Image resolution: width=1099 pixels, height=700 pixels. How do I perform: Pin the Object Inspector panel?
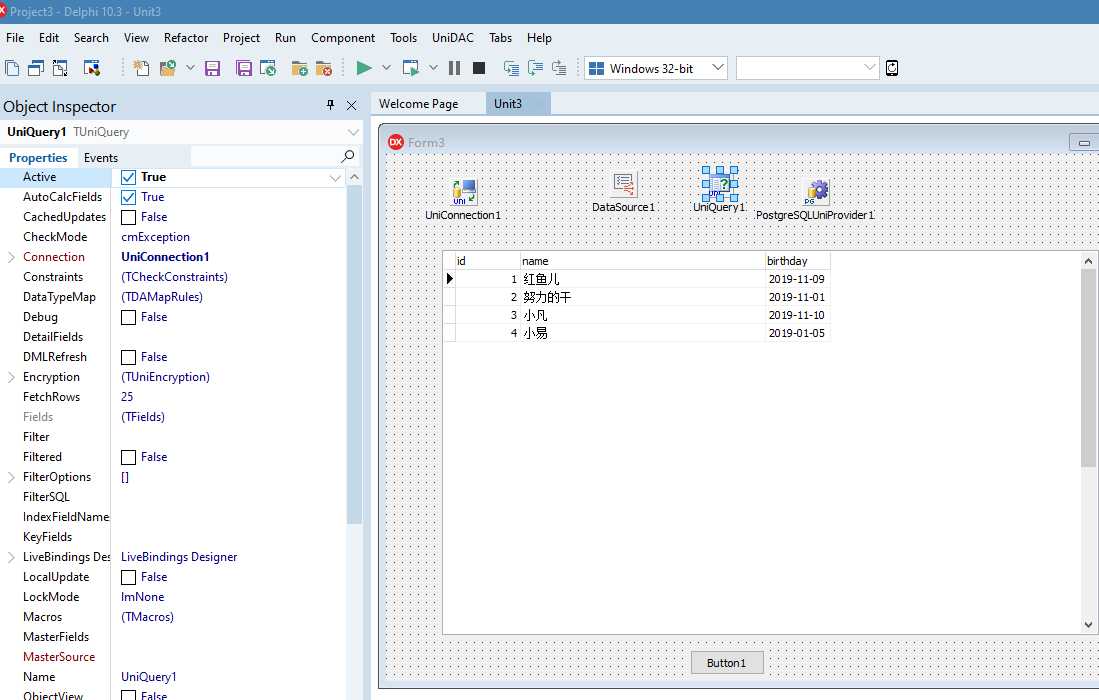[330, 105]
